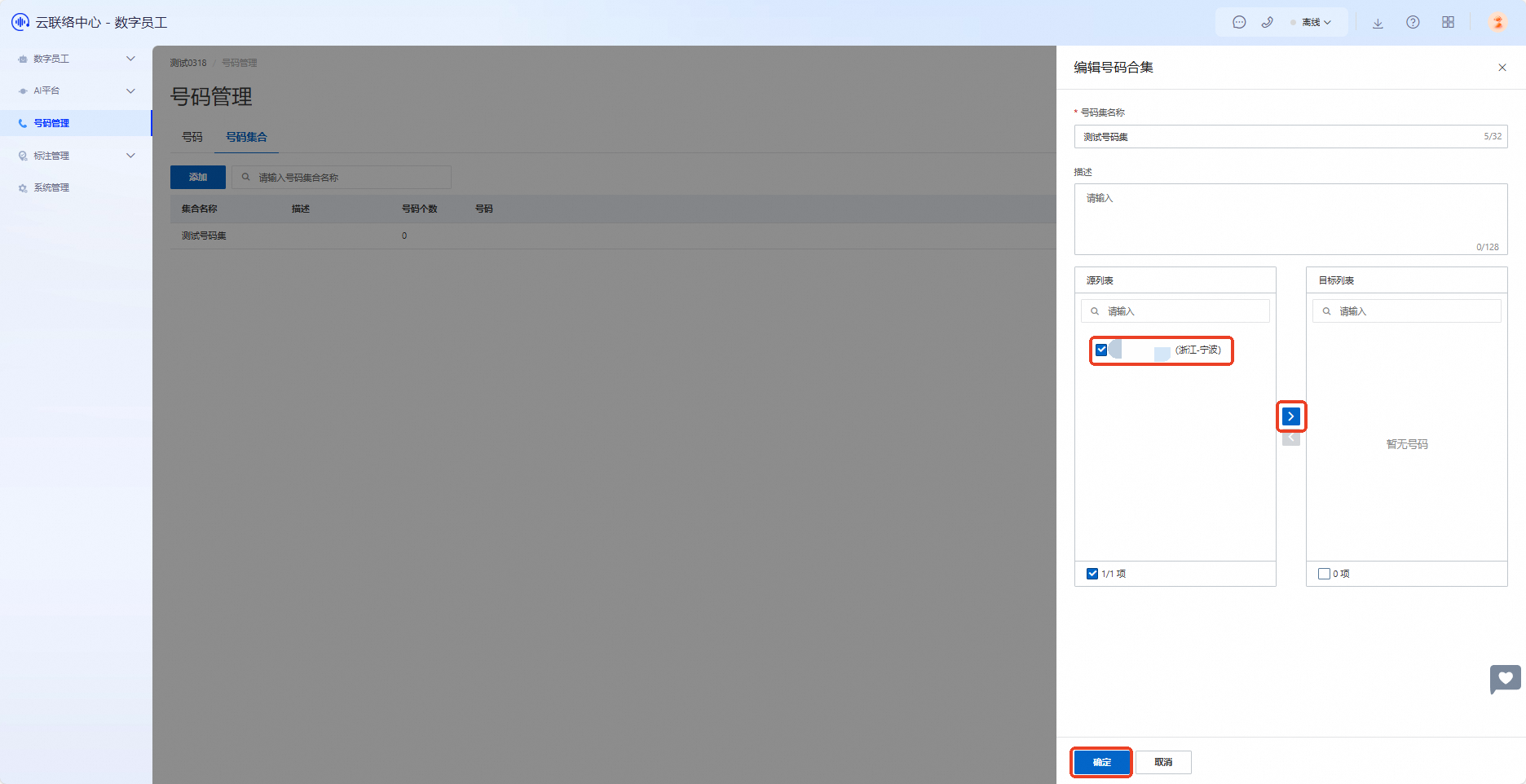Click the 取消 button
The width and height of the screenshot is (1526, 784).
coord(1163,762)
